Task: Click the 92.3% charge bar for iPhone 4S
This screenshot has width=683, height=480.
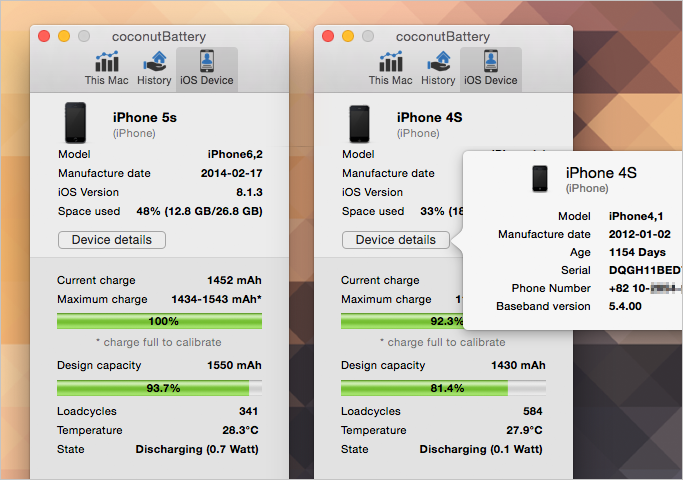Action: (402, 321)
